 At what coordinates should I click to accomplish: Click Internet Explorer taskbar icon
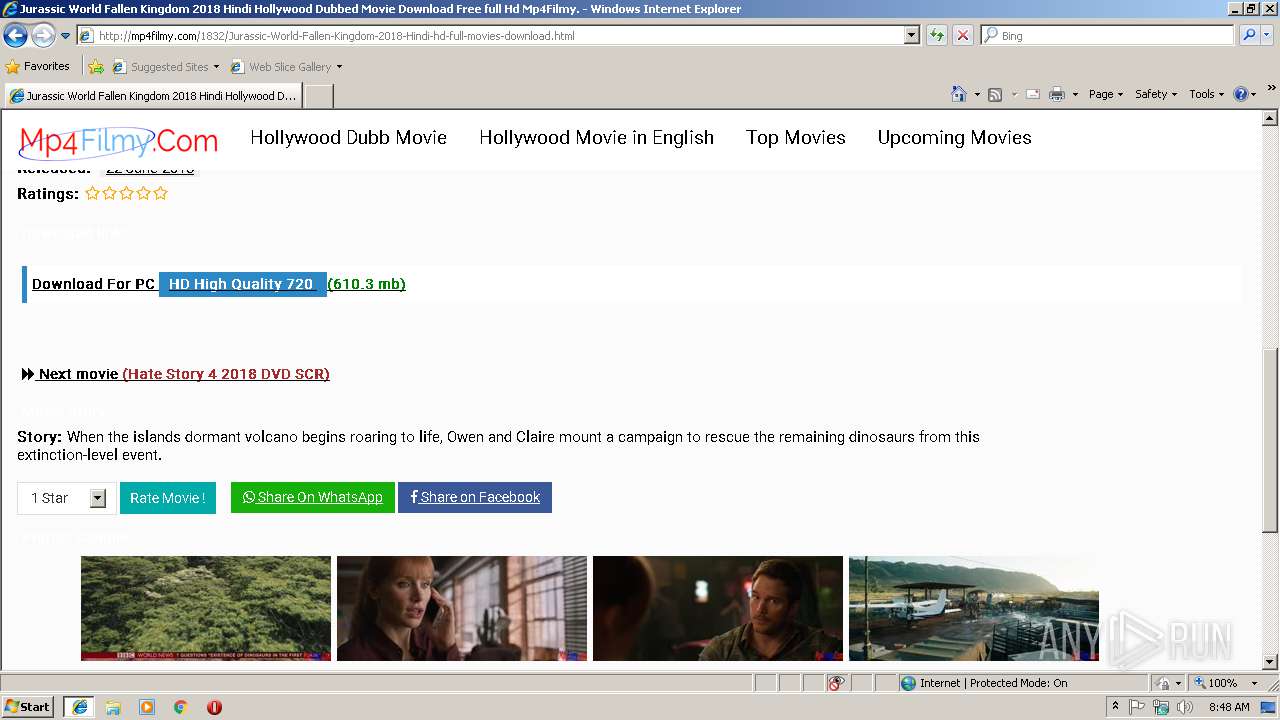79,707
